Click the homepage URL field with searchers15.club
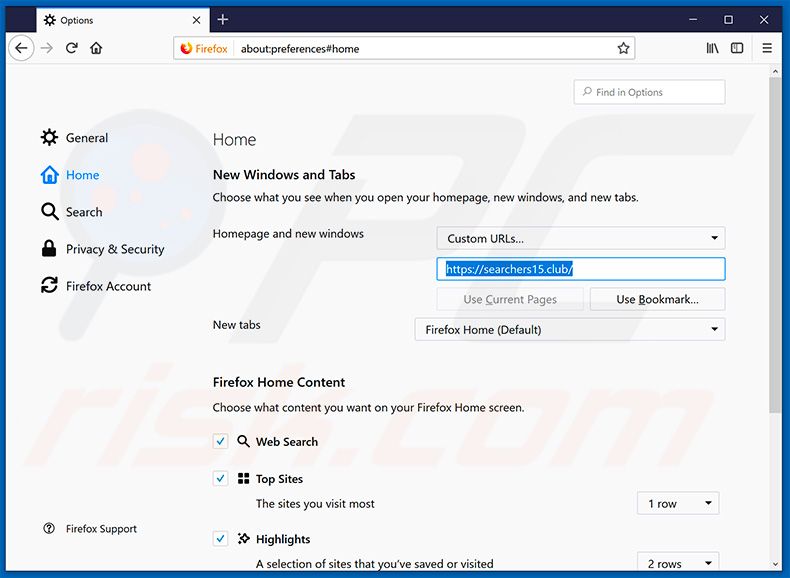 tap(581, 269)
